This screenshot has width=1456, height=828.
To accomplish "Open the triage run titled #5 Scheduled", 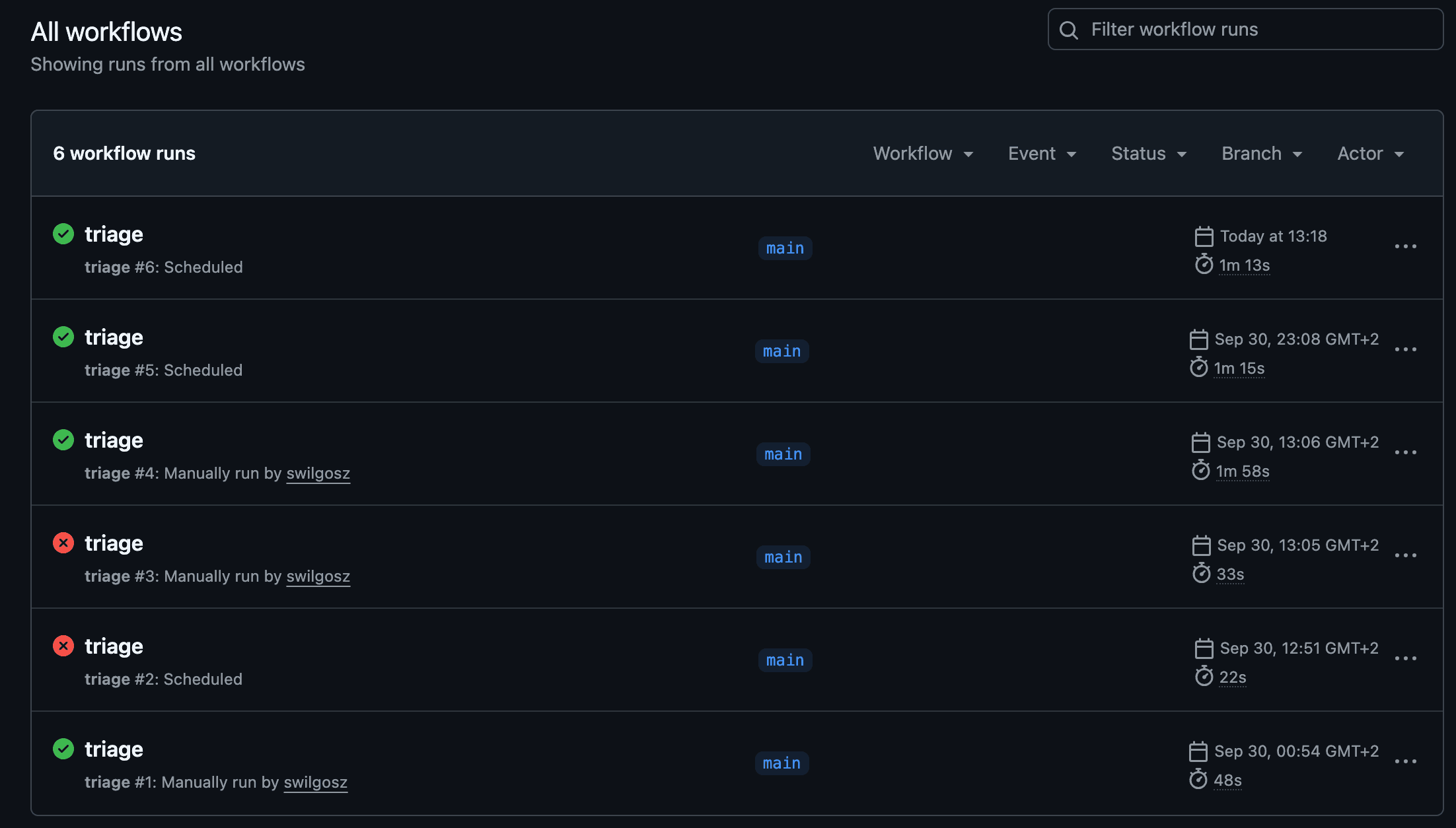I will click(114, 337).
